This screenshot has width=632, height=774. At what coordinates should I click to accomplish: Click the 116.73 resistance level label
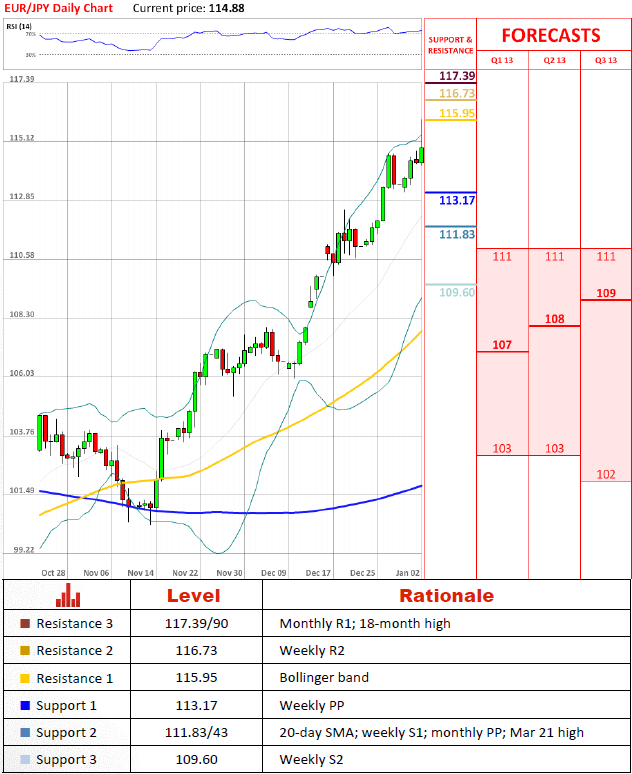click(457, 93)
